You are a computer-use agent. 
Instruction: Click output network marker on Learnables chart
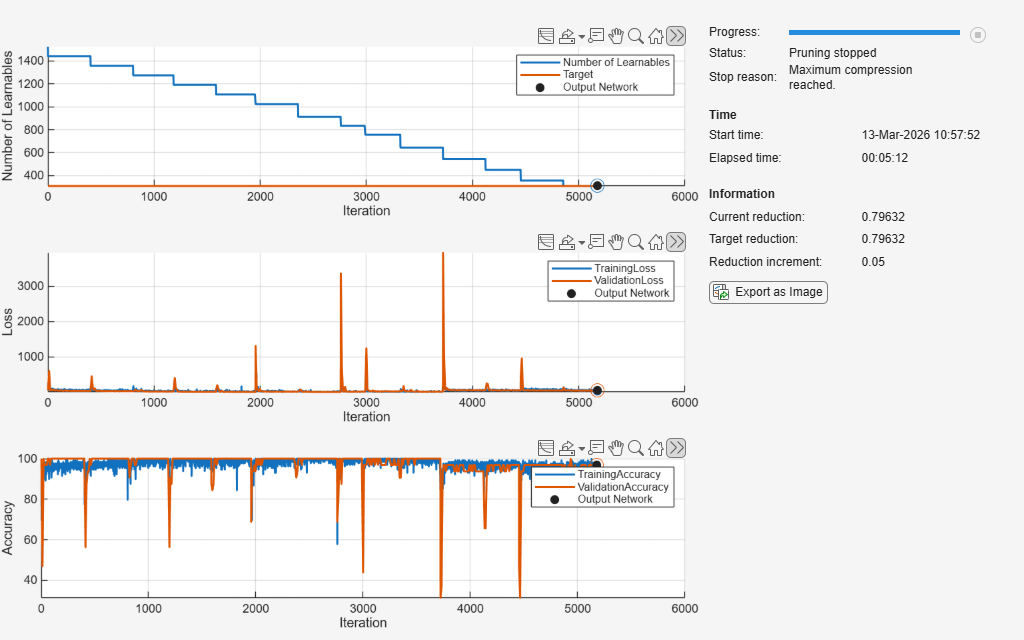pos(597,185)
